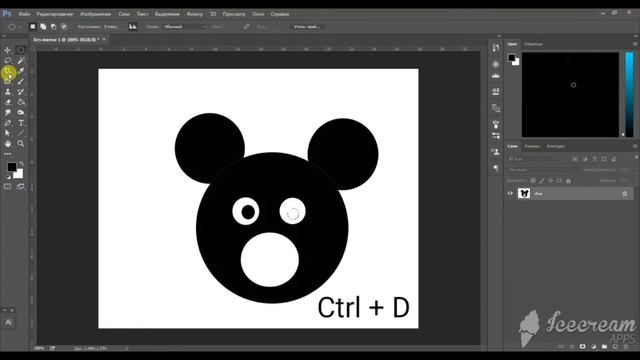Click Intersect with Selection mode button
The image size is (640, 360).
point(64,27)
